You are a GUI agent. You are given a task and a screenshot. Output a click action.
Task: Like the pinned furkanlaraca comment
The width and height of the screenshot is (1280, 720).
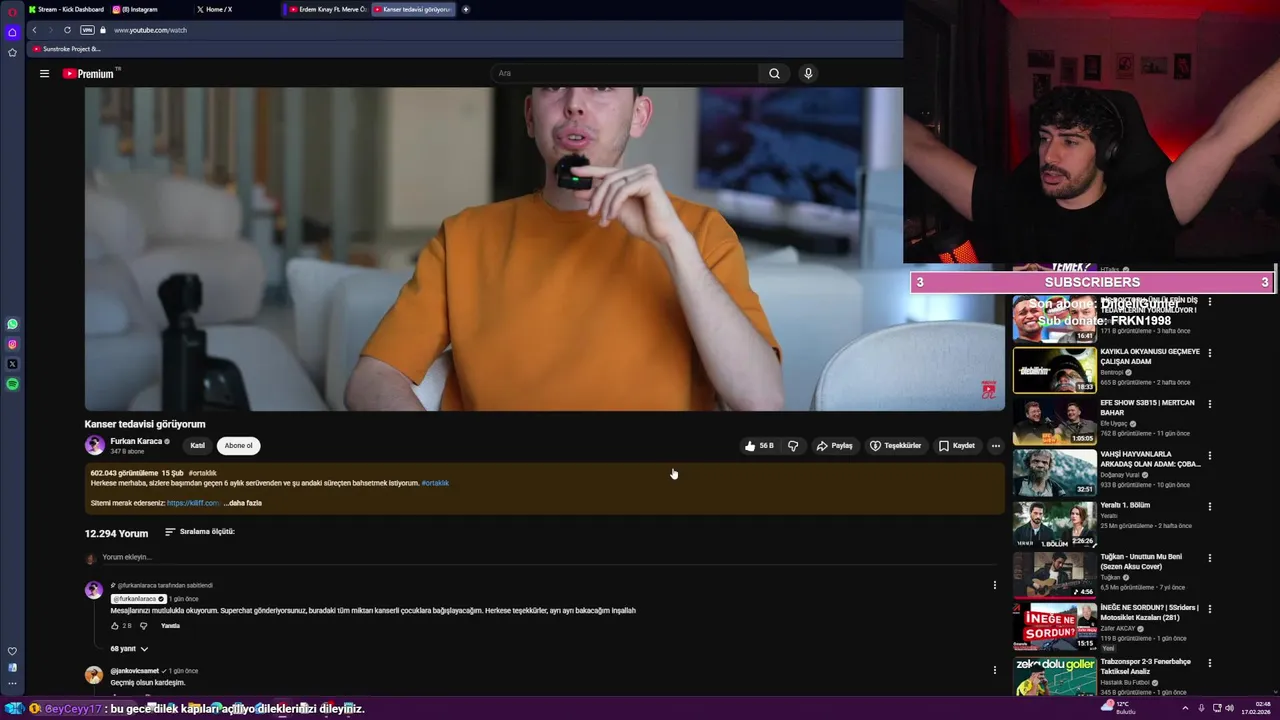tap(115, 626)
